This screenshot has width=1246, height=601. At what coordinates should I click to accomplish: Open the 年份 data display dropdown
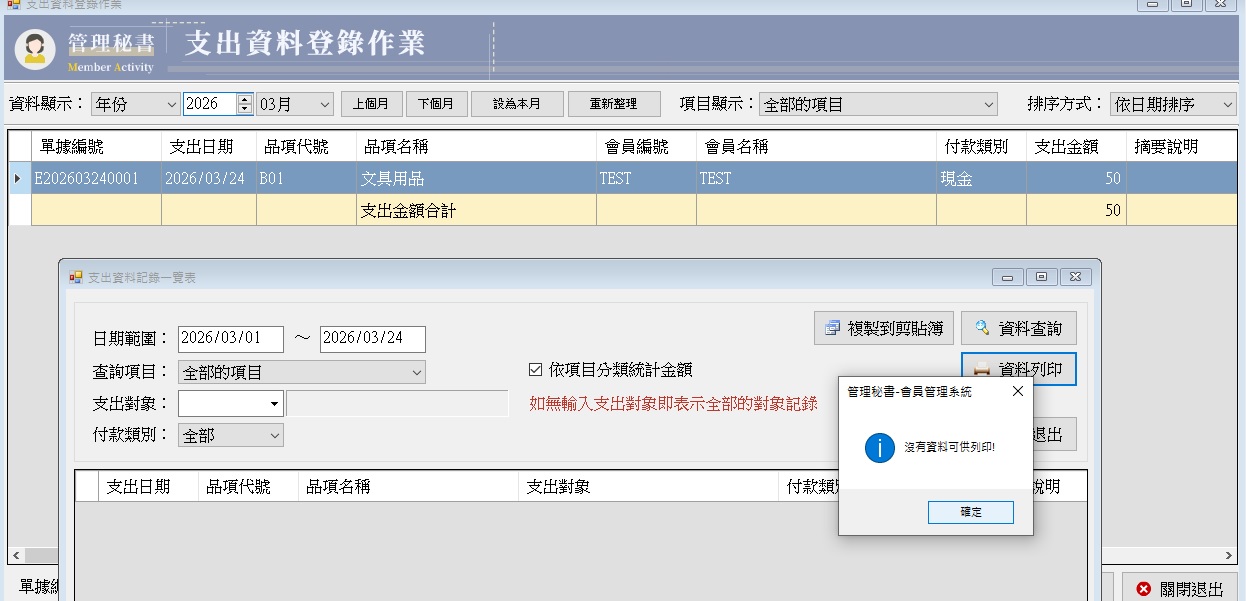pos(135,104)
